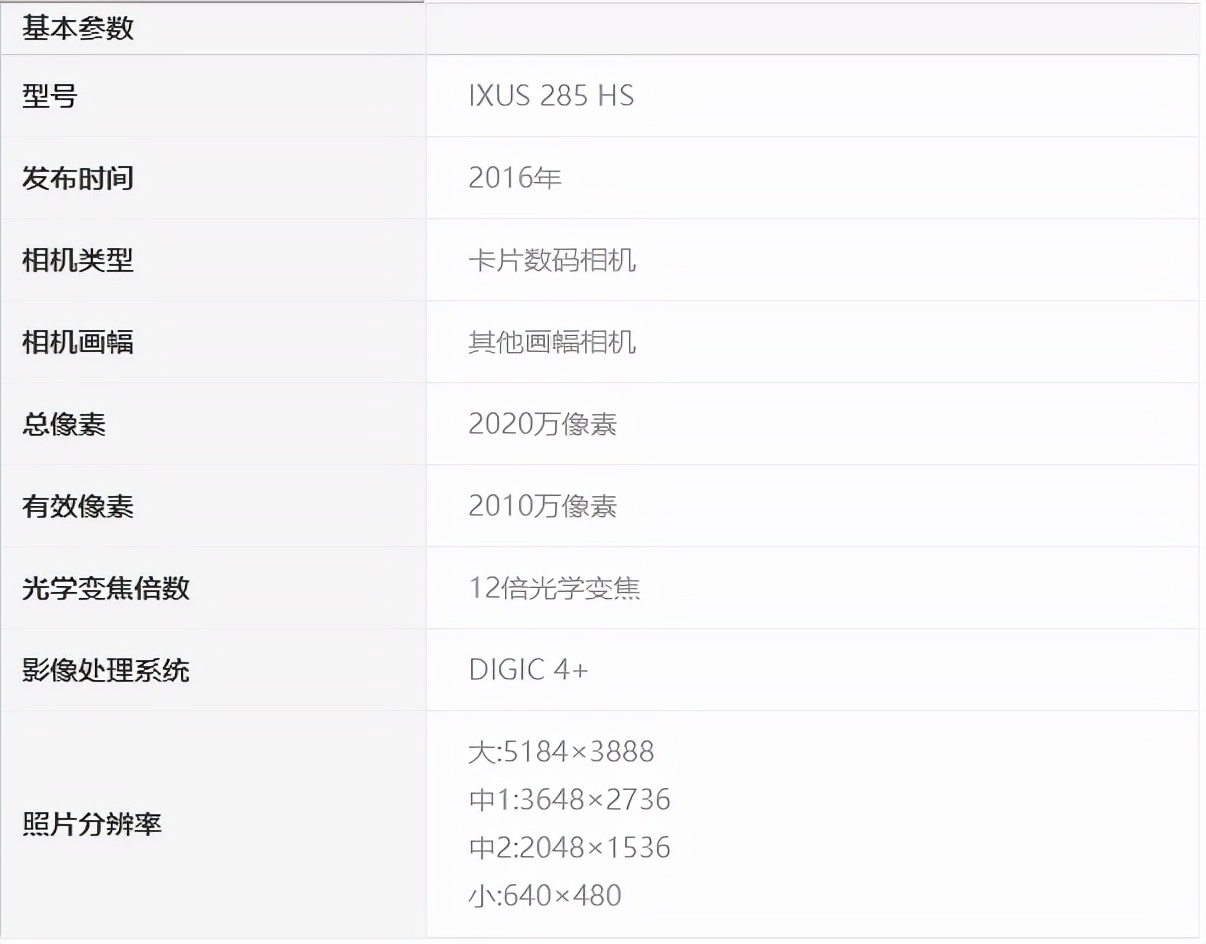Select the 12倍光学变焦 zoom value

(x=555, y=588)
